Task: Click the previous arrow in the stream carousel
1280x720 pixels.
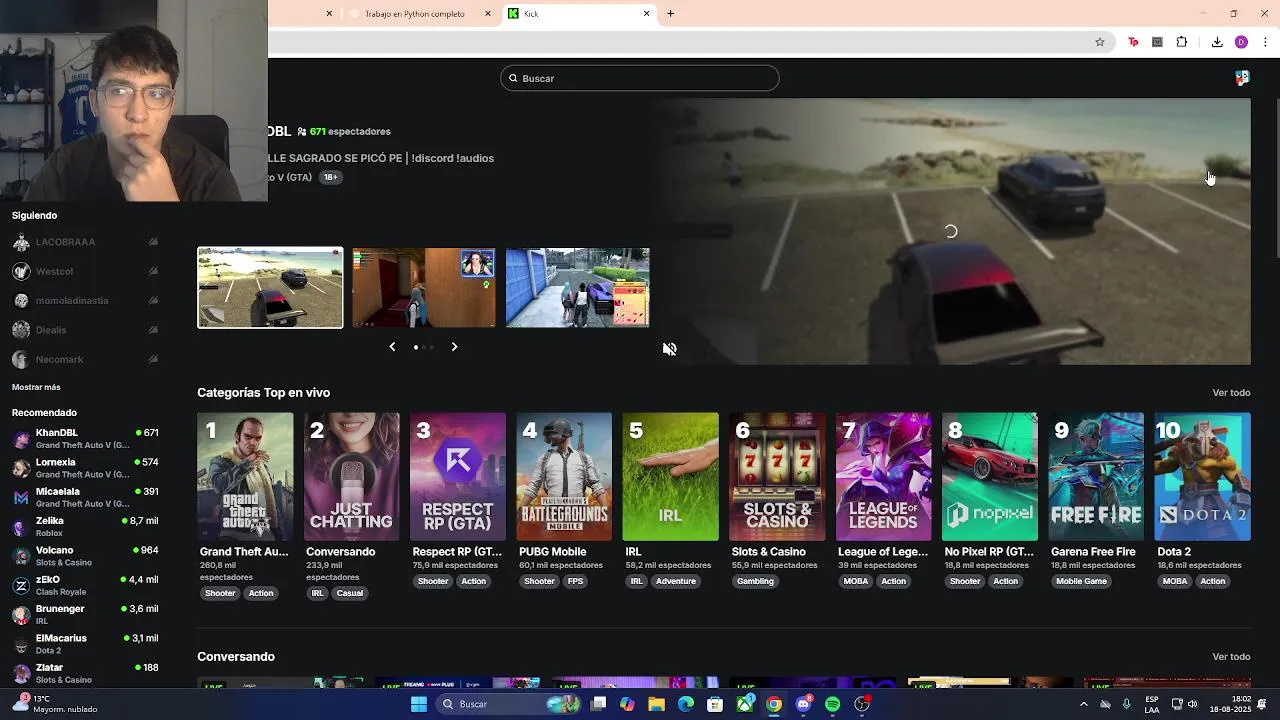Action: (x=392, y=347)
